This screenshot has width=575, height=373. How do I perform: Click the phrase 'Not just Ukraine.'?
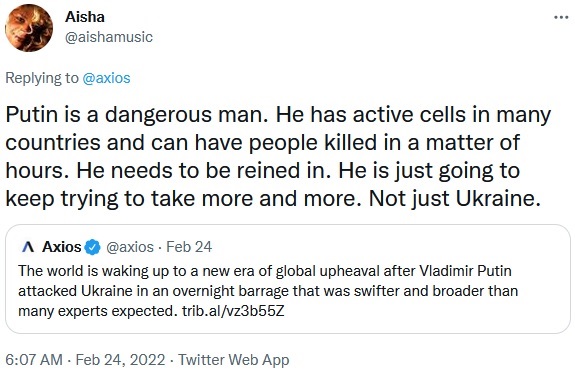coord(455,199)
